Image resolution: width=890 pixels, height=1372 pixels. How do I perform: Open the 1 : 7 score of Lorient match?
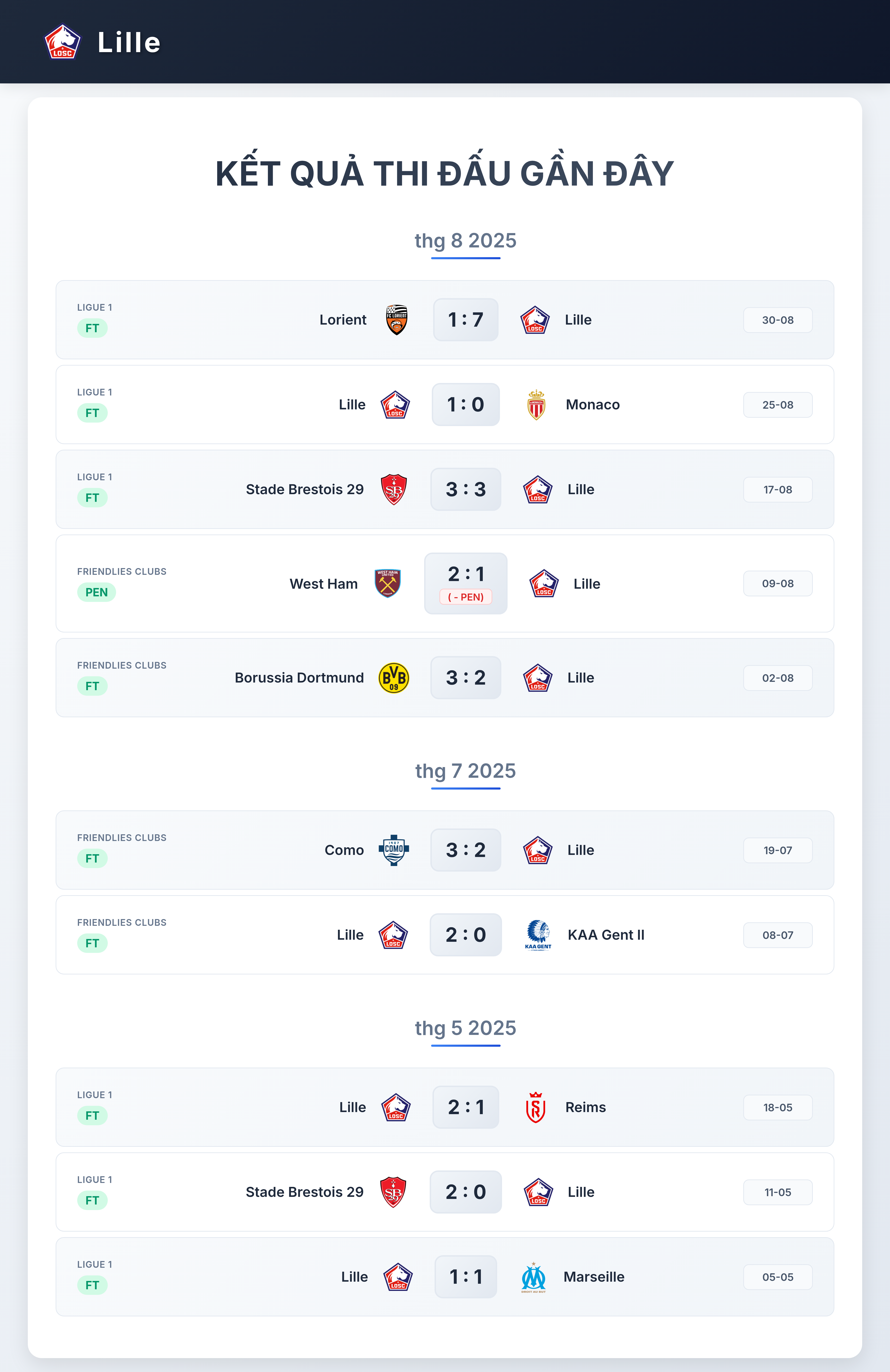pos(465,320)
